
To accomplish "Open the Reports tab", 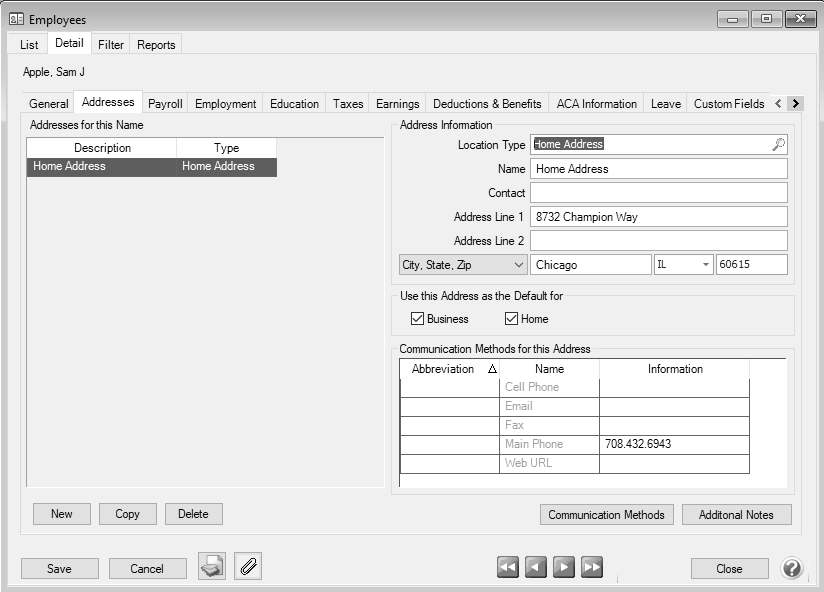I will (156, 45).
